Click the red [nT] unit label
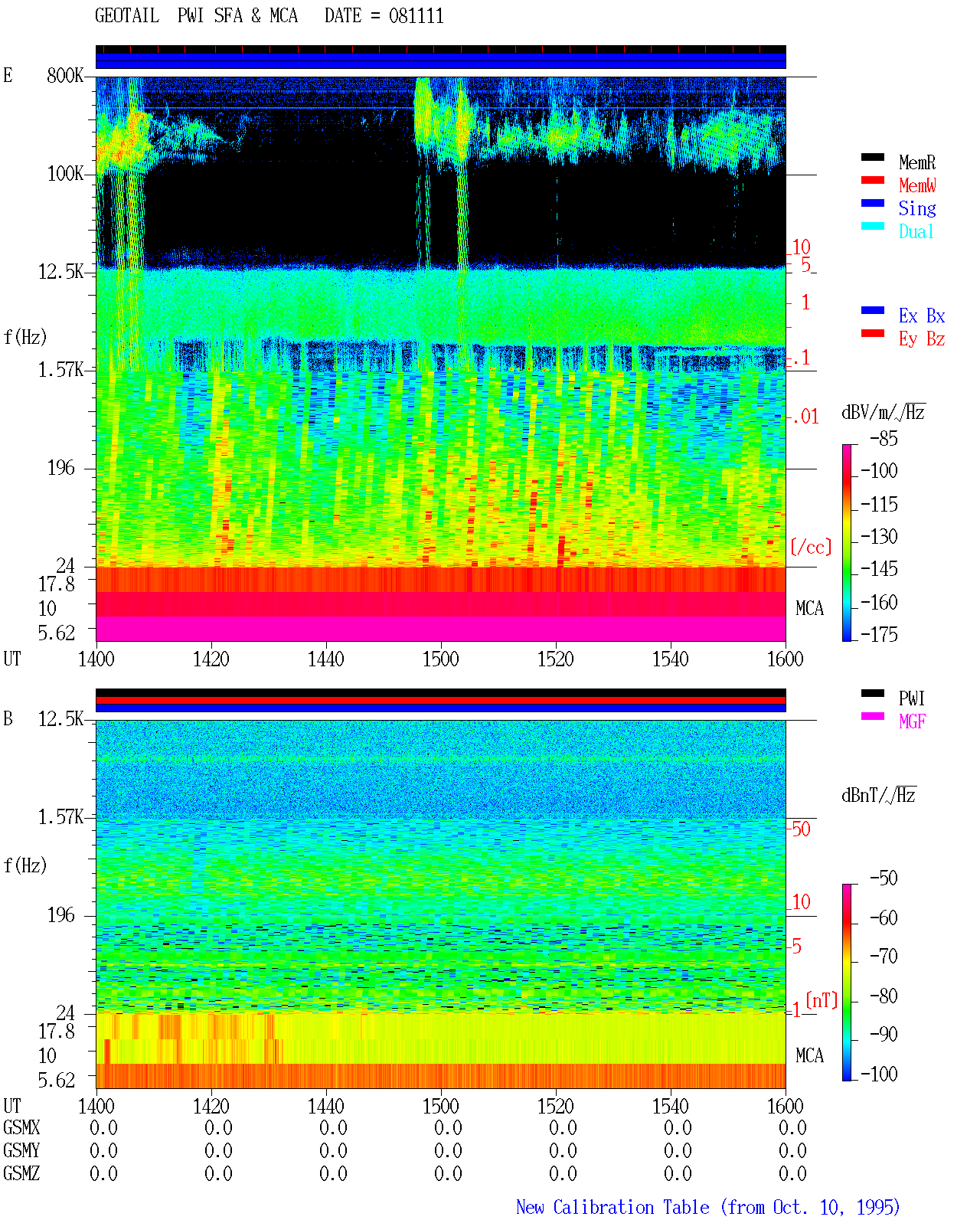980x1220 pixels. coord(822,1000)
